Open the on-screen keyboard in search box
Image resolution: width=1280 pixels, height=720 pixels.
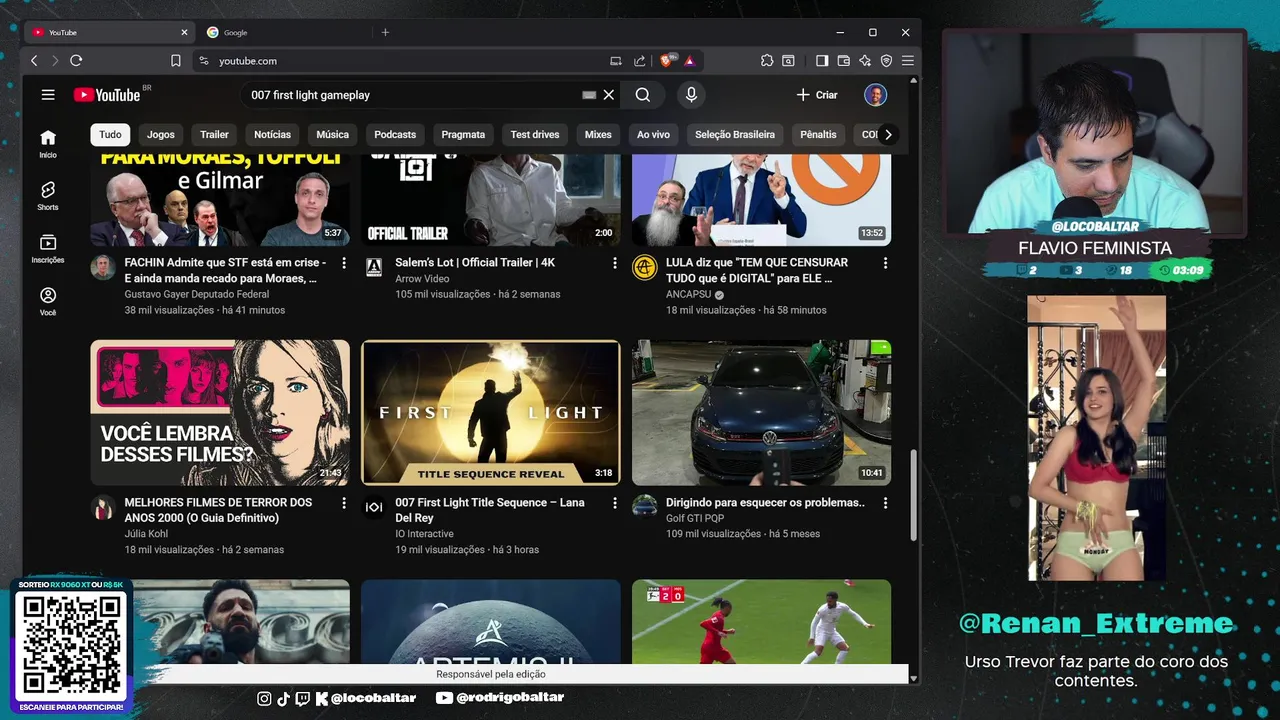[589, 95]
